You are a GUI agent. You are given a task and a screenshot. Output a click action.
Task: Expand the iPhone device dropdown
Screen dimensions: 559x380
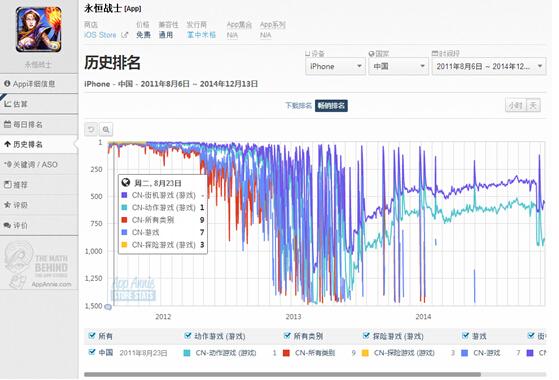pyautogui.click(x=335, y=66)
